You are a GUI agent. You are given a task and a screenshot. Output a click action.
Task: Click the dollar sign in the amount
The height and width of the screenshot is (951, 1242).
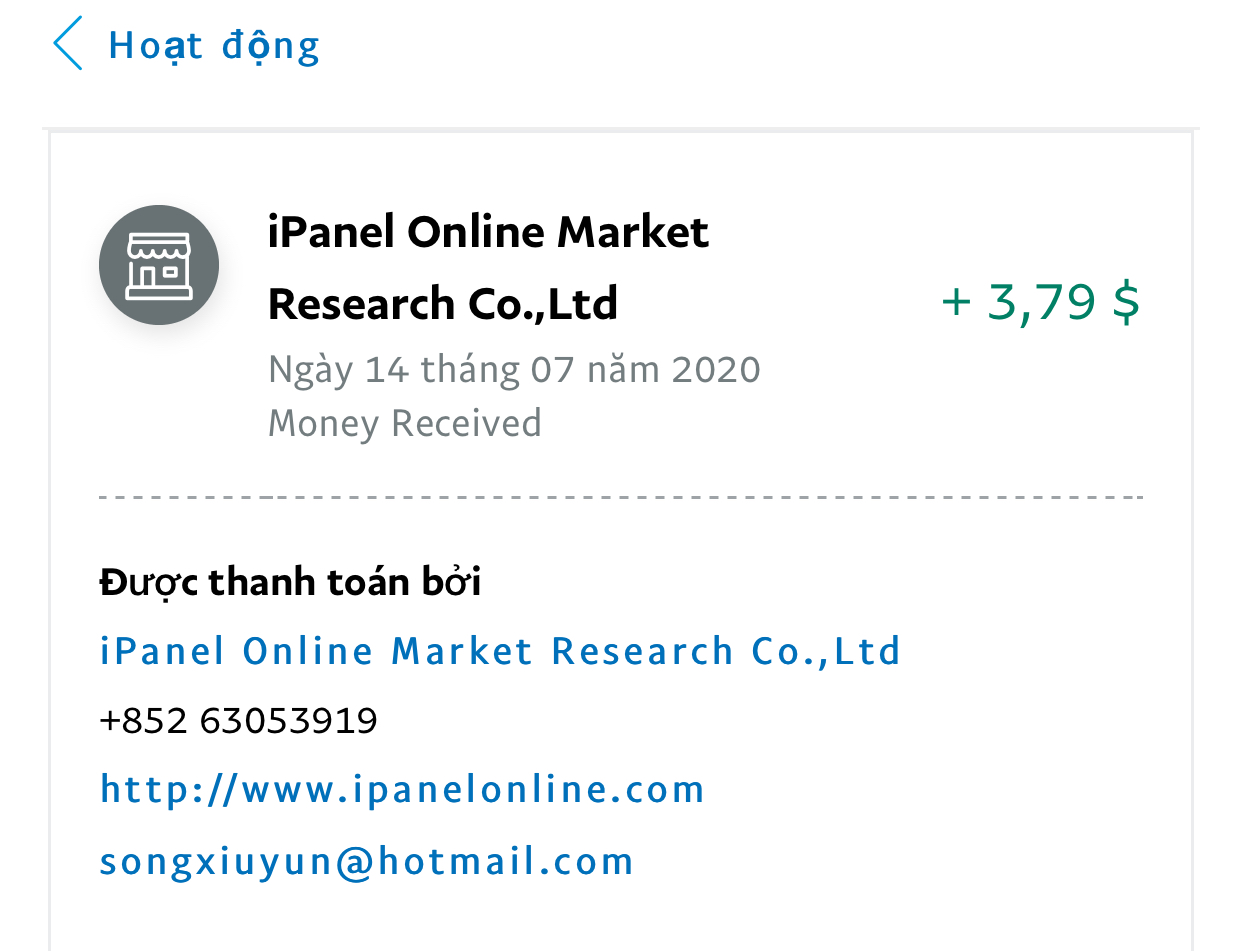tap(1126, 302)
